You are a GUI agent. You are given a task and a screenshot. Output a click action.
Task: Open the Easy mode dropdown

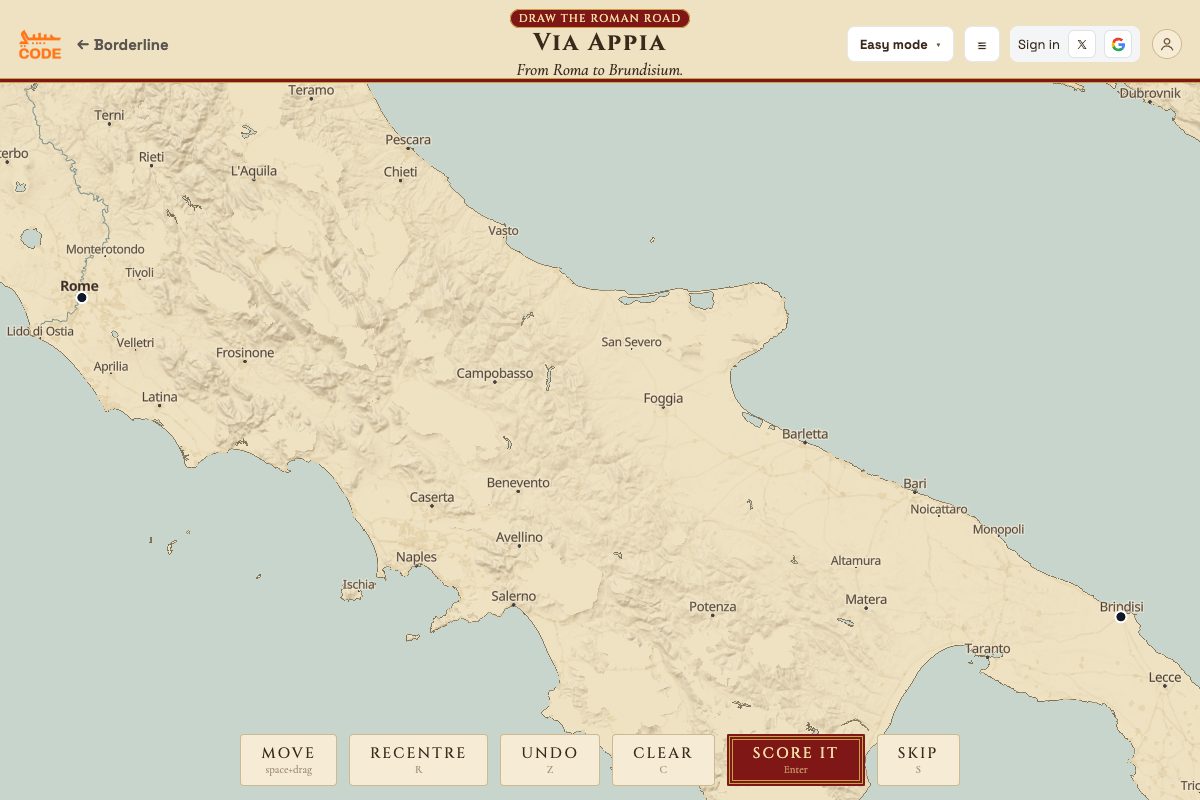(x=900, y=44)
